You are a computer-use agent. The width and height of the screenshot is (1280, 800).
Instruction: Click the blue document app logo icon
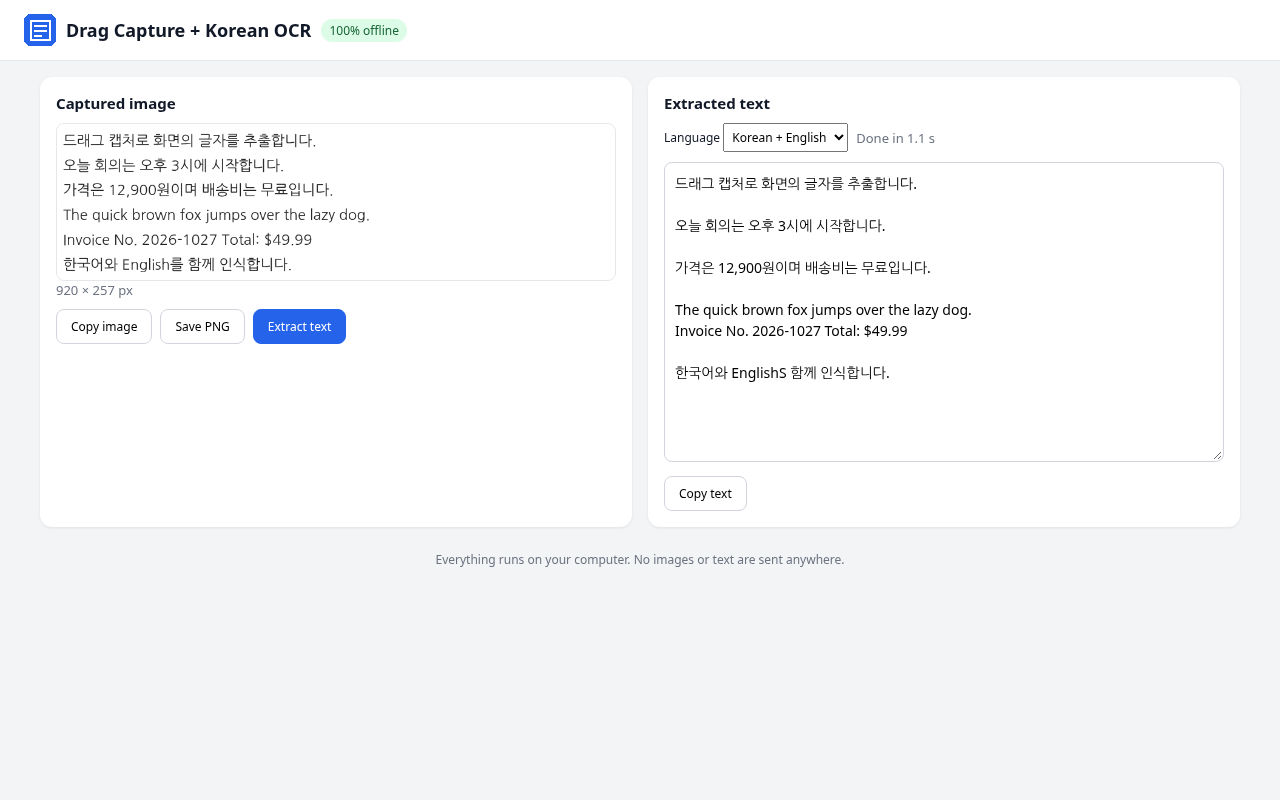coord(40,30)
